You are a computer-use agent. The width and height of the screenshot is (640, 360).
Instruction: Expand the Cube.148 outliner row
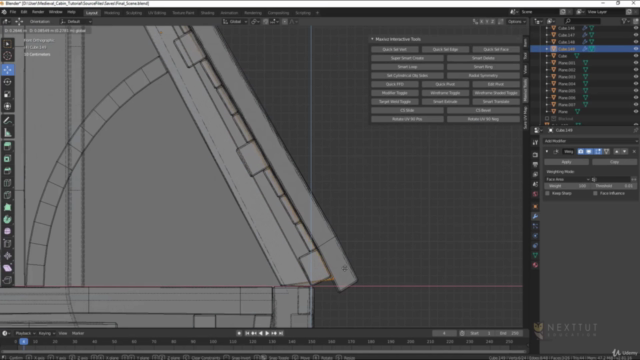pyautogui.click(x=547, y=42)
